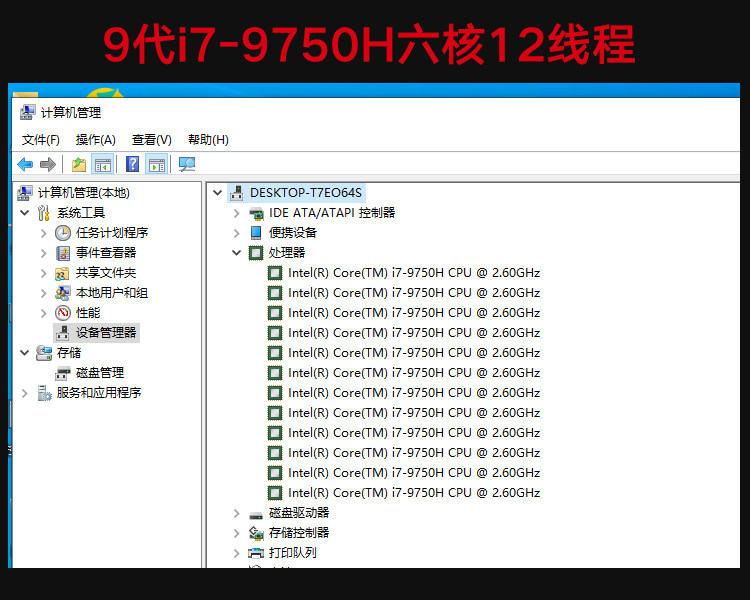
Task: Click the gray forward arrow icon
Action: coord(48,165)
